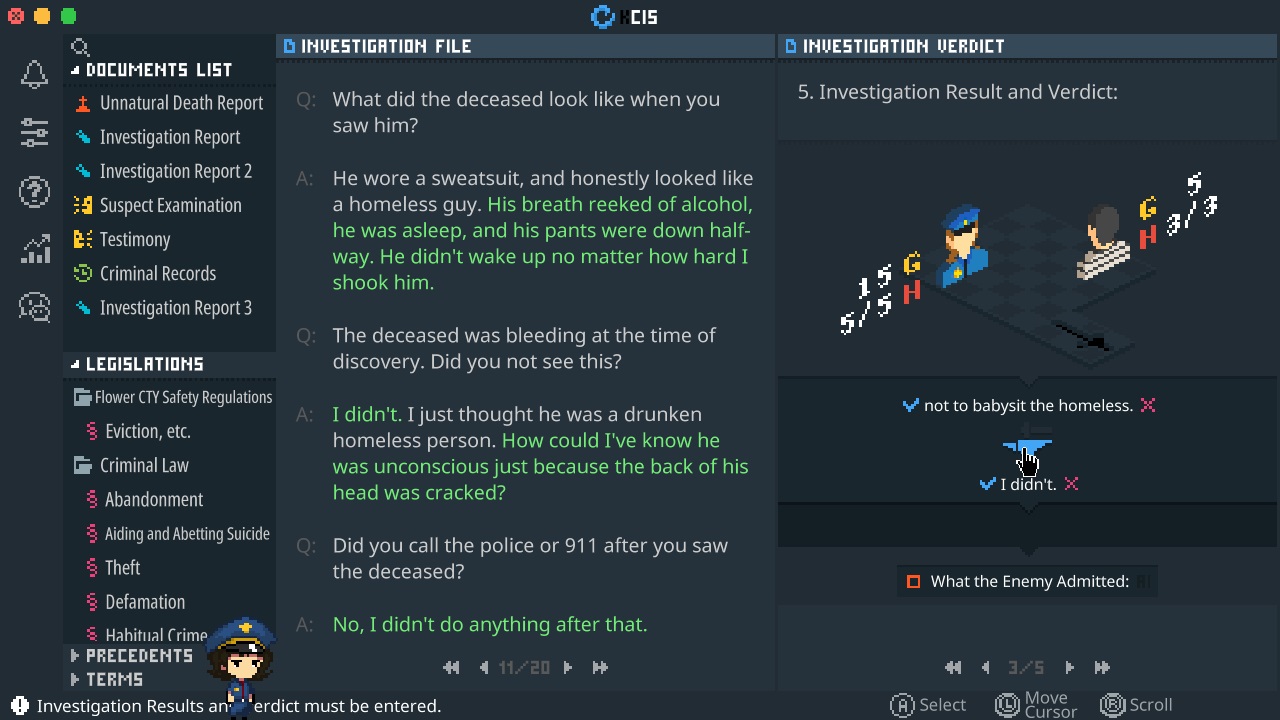Uncheck 'not to babysit the homeless.' verdict item

910,405
